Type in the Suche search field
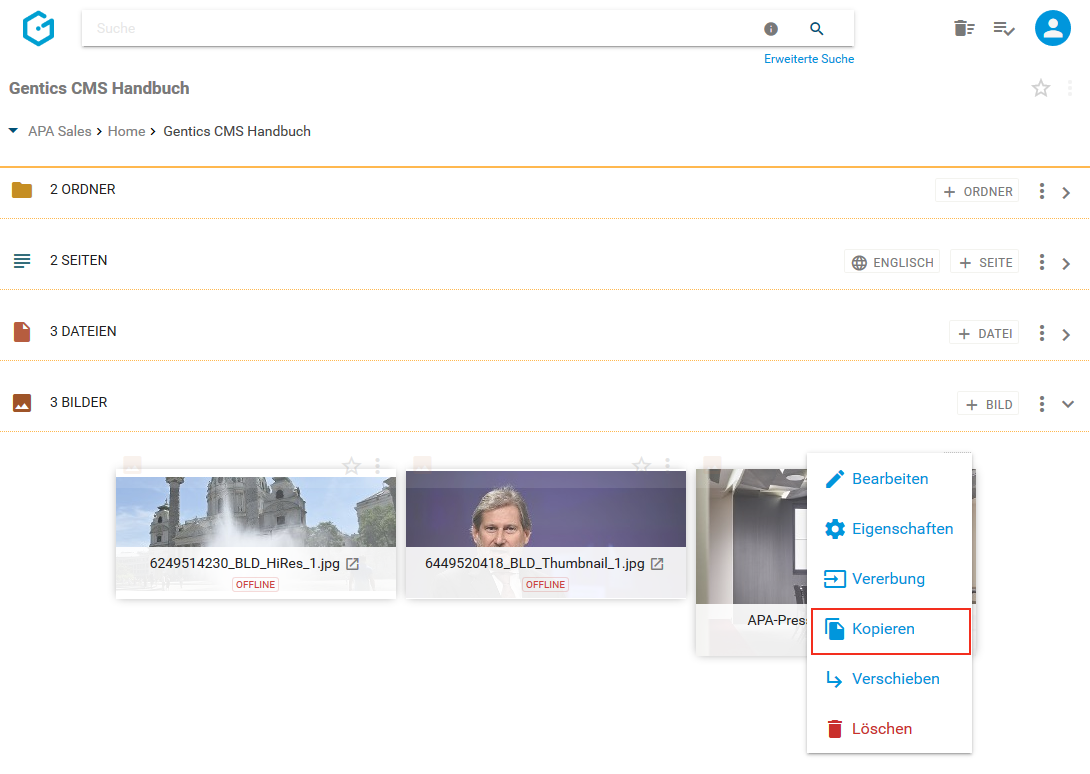The image size is (1090, 774). 420,29
